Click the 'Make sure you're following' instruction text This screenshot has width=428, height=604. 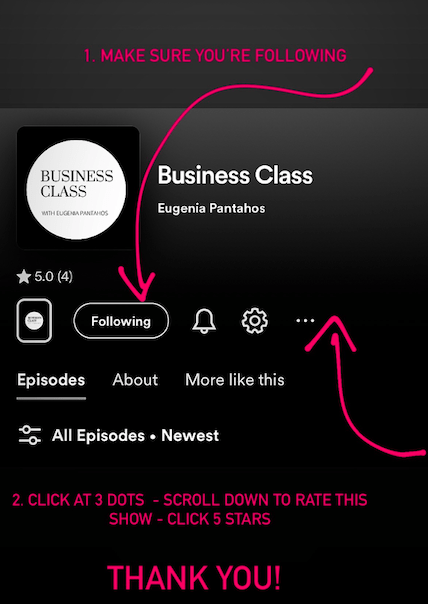(215, 56)
